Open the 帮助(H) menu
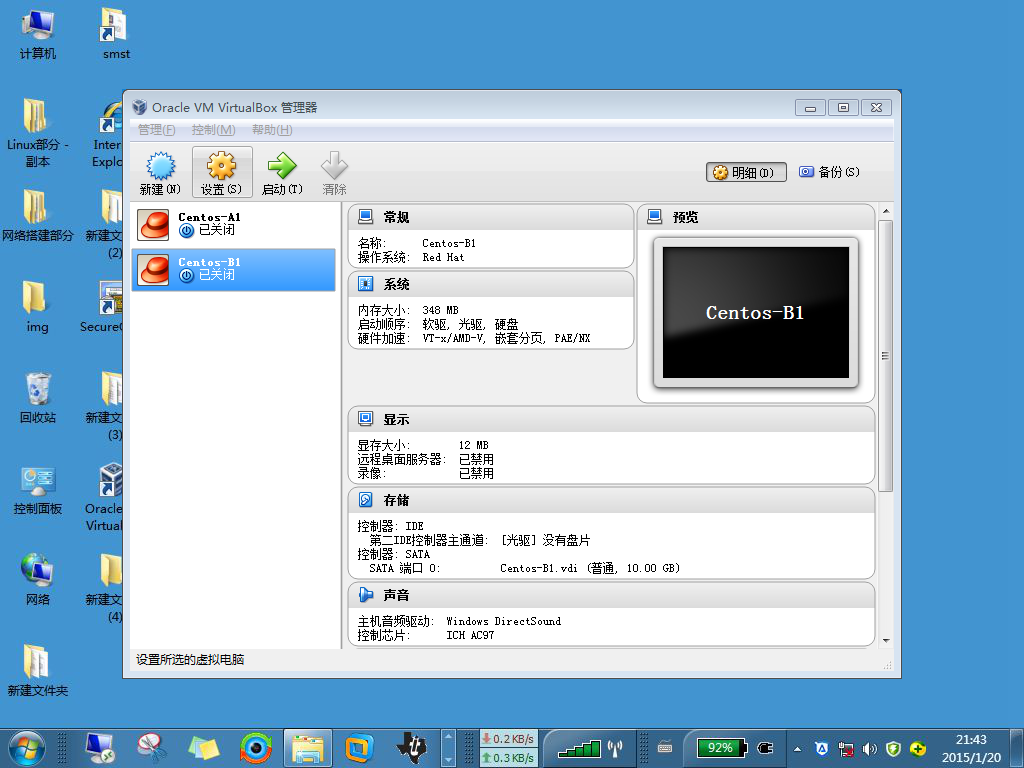 pyautogui.click(x=272, y=130)
